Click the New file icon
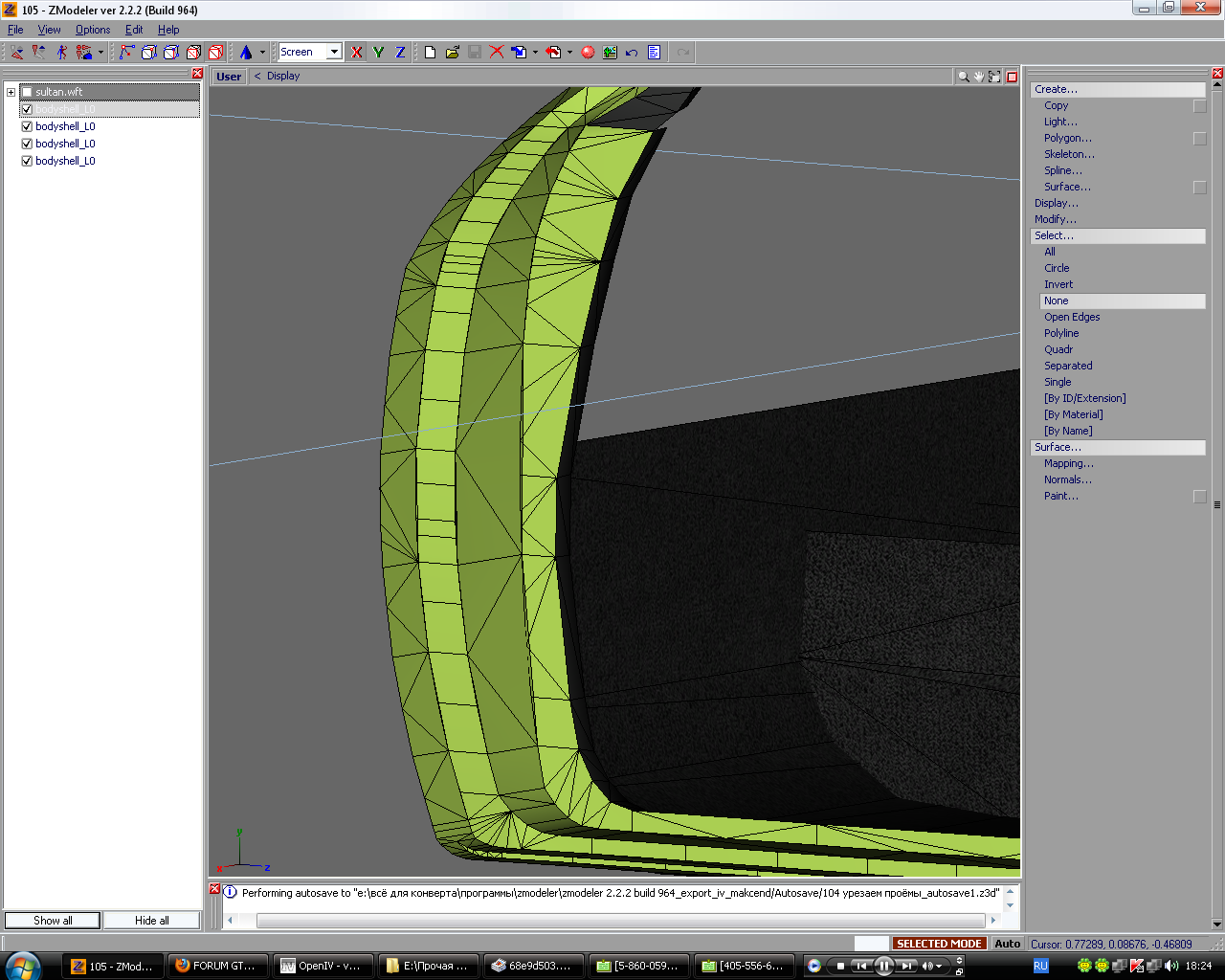Image resolution: width=1225 pixels, height=980 pixels. point(431,53)
